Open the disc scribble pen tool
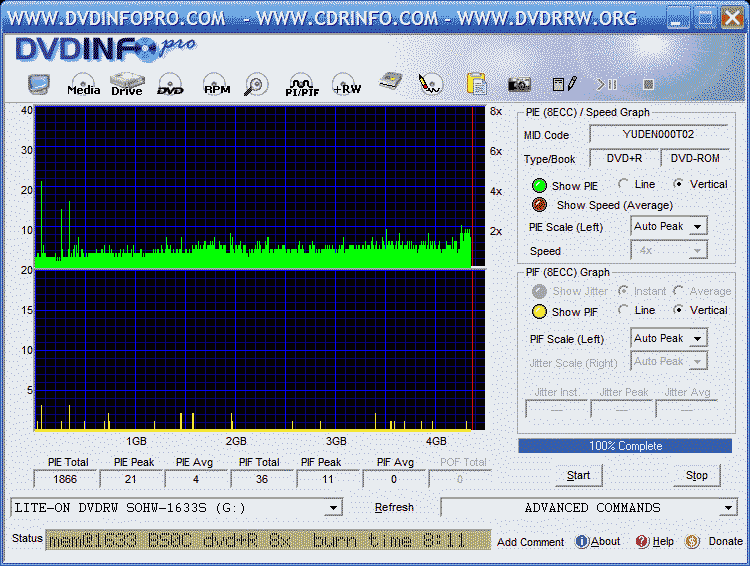The image size is (750, 566). (430, 84)
